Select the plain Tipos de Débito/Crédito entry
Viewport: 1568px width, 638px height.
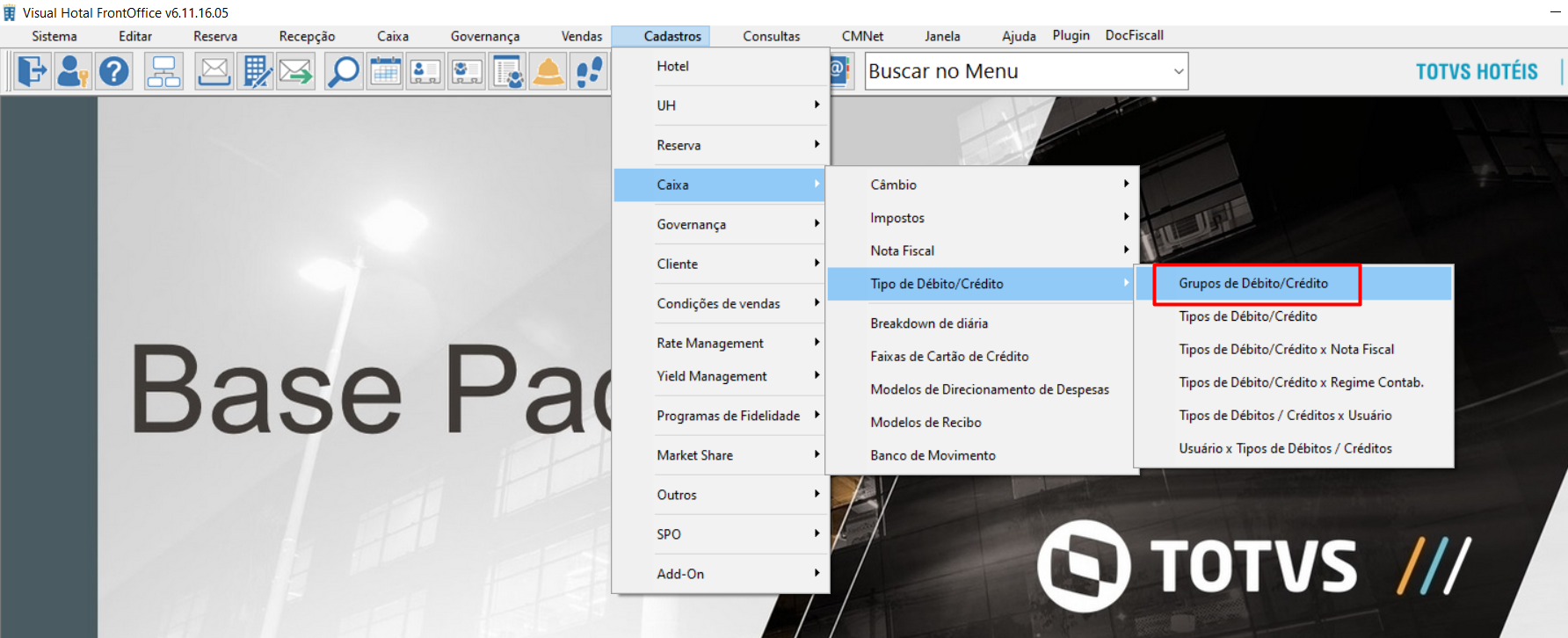click(1294, 316)
